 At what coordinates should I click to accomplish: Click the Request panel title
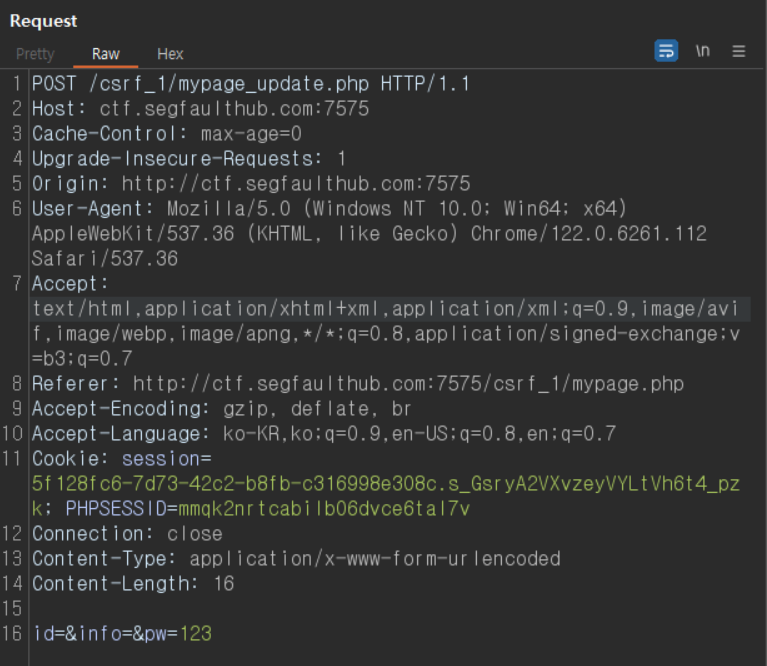44,21
